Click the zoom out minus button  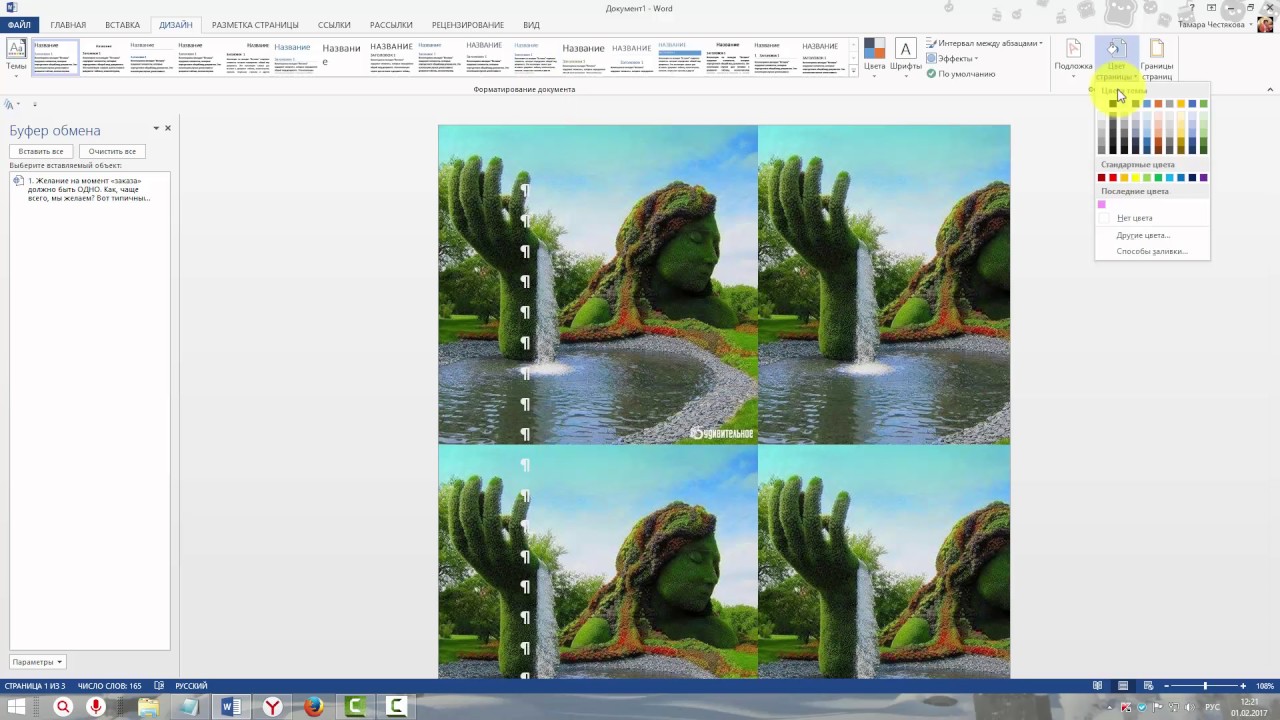[x=1167, y=686]
